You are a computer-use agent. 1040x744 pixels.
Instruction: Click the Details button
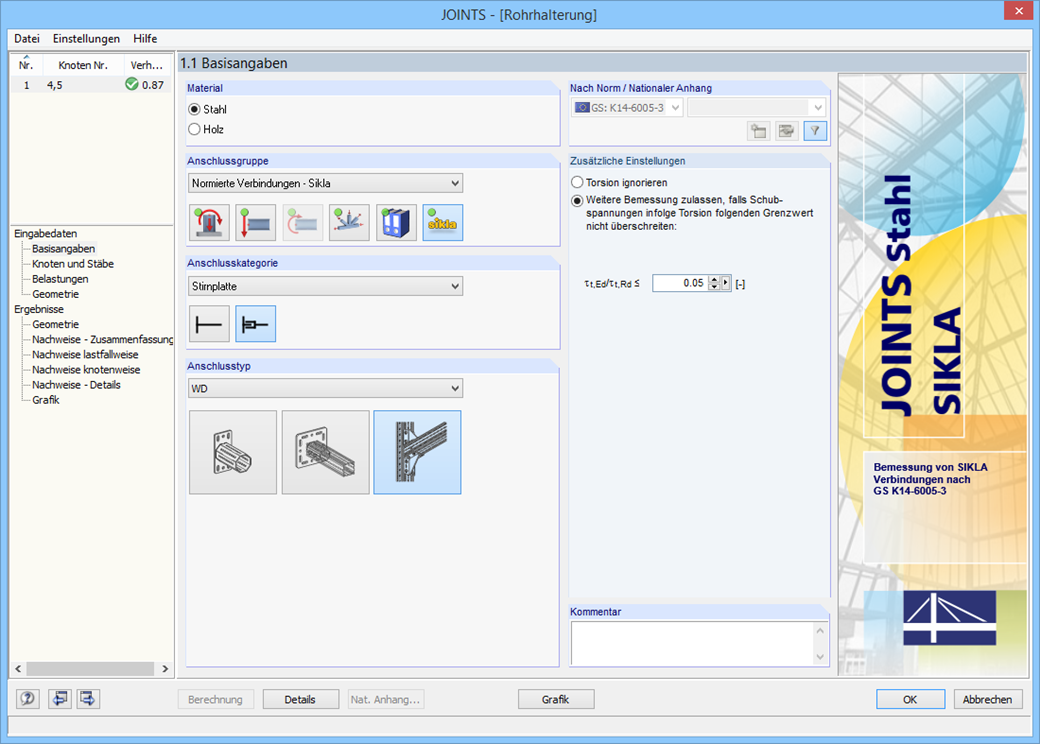[x=300, y=699]
